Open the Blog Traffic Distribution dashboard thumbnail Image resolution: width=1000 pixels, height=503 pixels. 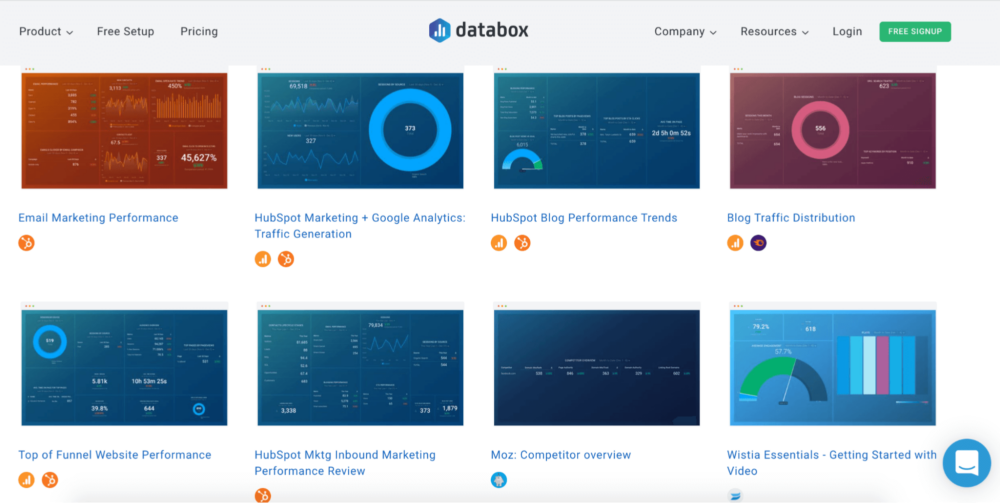833,130
